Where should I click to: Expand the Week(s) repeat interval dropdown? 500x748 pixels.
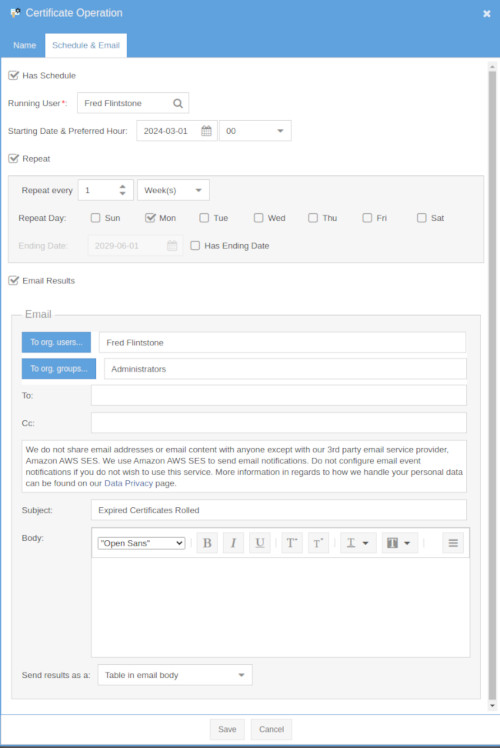coord(173,190)
